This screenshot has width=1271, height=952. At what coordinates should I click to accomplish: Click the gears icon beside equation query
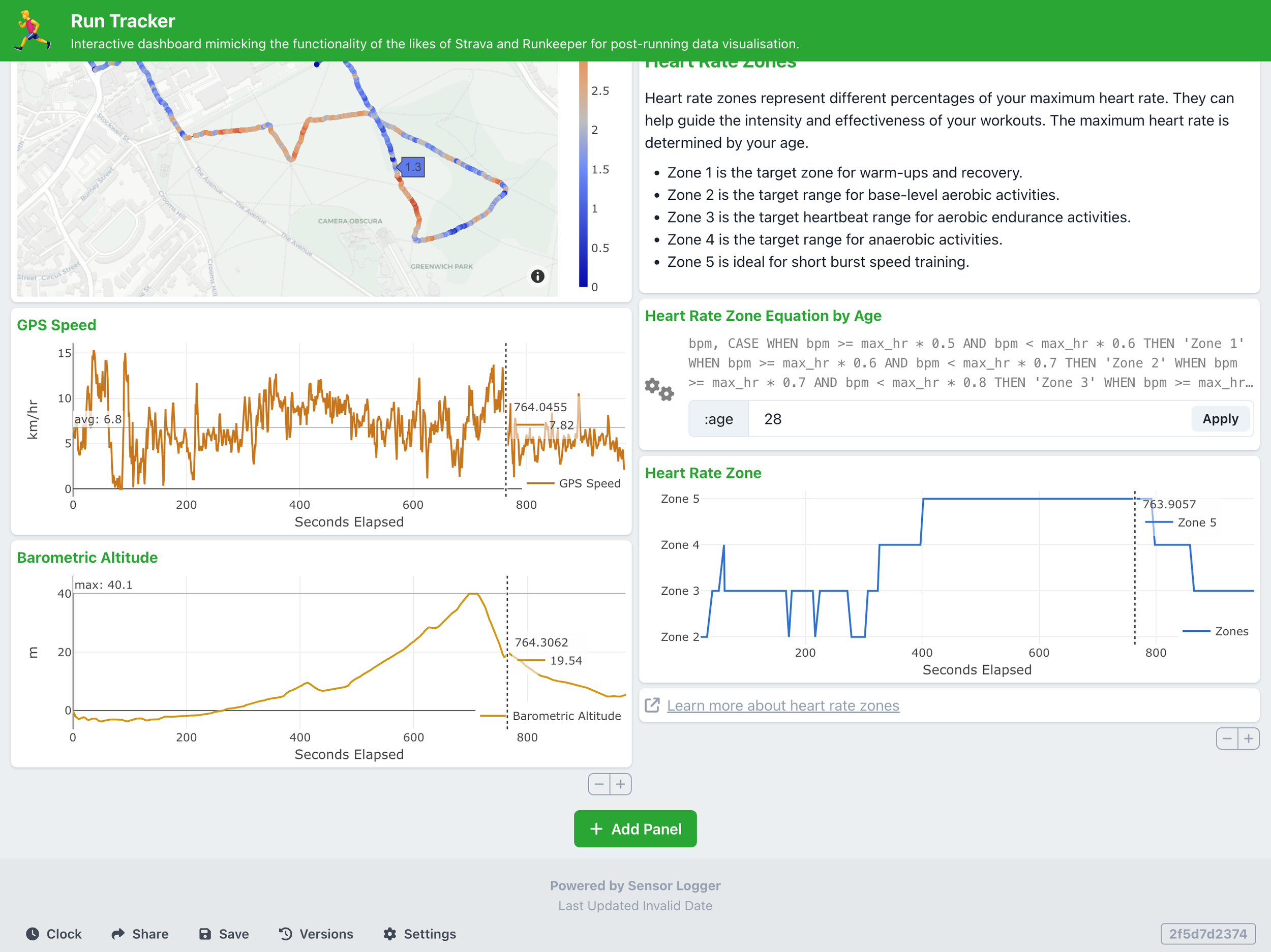pos(658,389)
